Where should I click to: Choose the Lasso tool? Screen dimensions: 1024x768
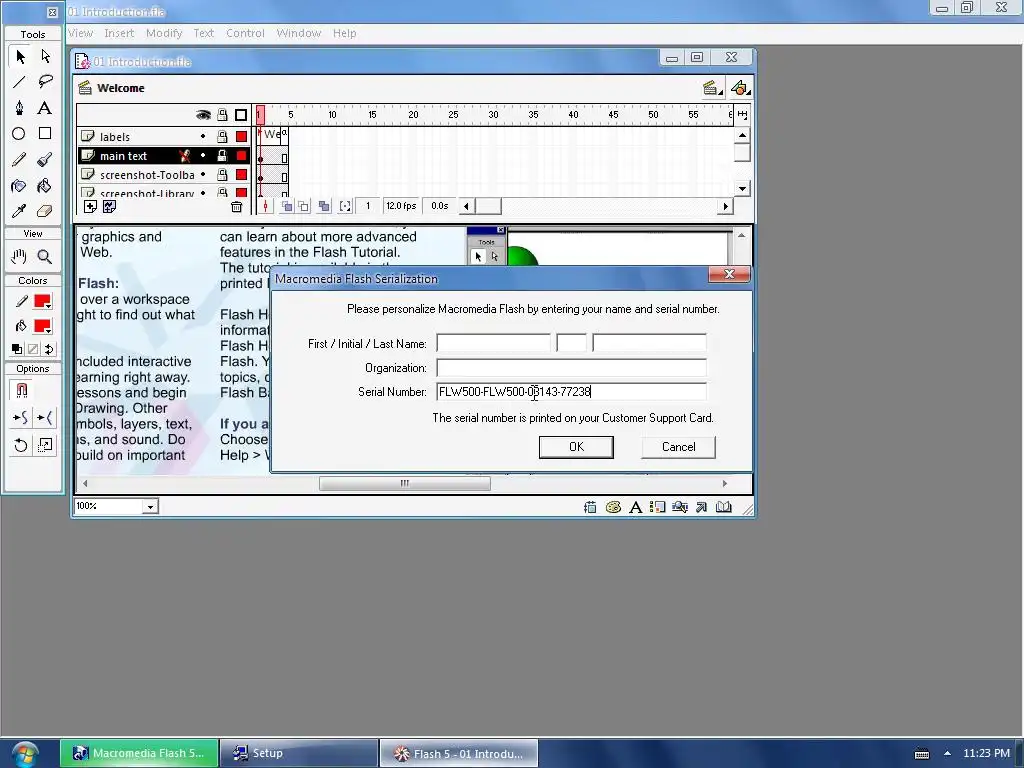point(45,82)
